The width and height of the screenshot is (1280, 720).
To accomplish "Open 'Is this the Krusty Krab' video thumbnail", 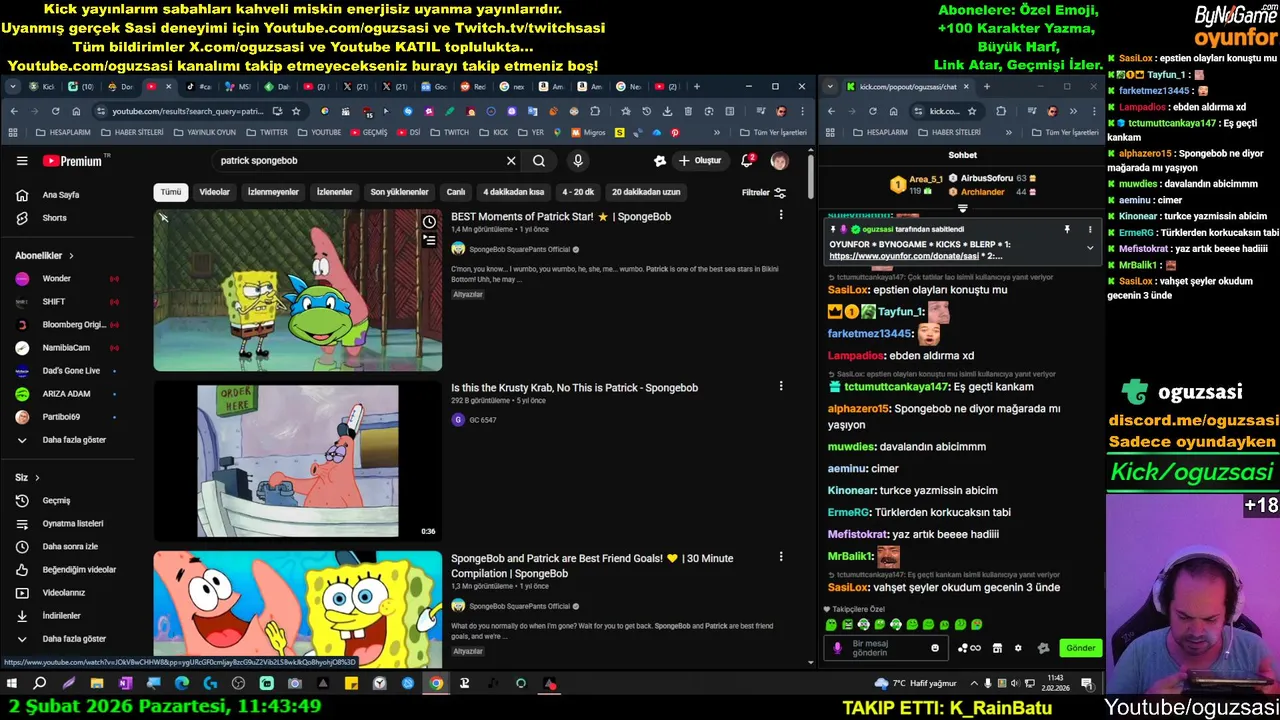I will pos(297,461).
